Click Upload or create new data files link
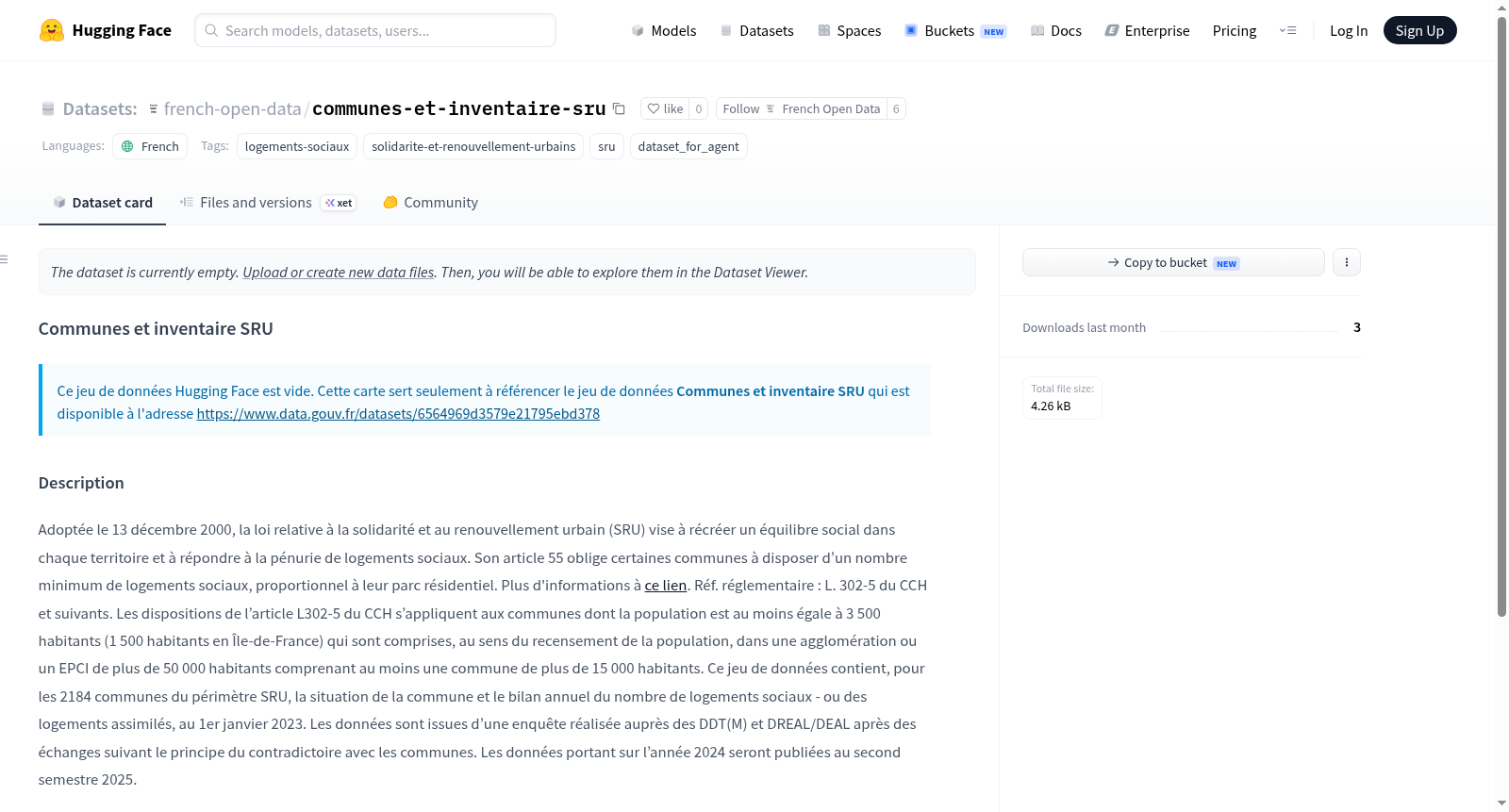This screenshot has height=812, width=1509. point(339,272)
